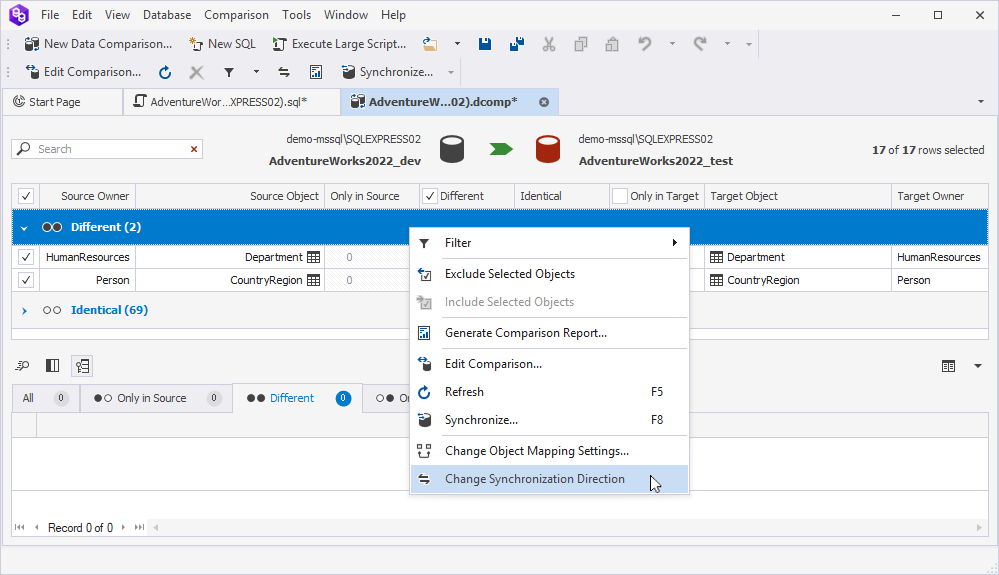Click the Save icon in the top toolbar
This screenshot has width=999, height=575.
pyautogui.click(x=485, y=44)
